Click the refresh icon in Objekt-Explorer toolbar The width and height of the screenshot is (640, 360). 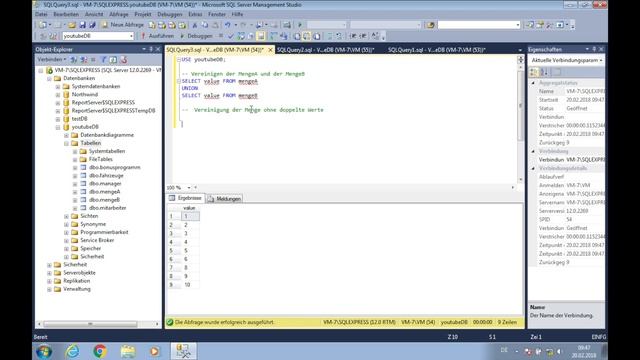pyautogui.click(x=113, y=60)
